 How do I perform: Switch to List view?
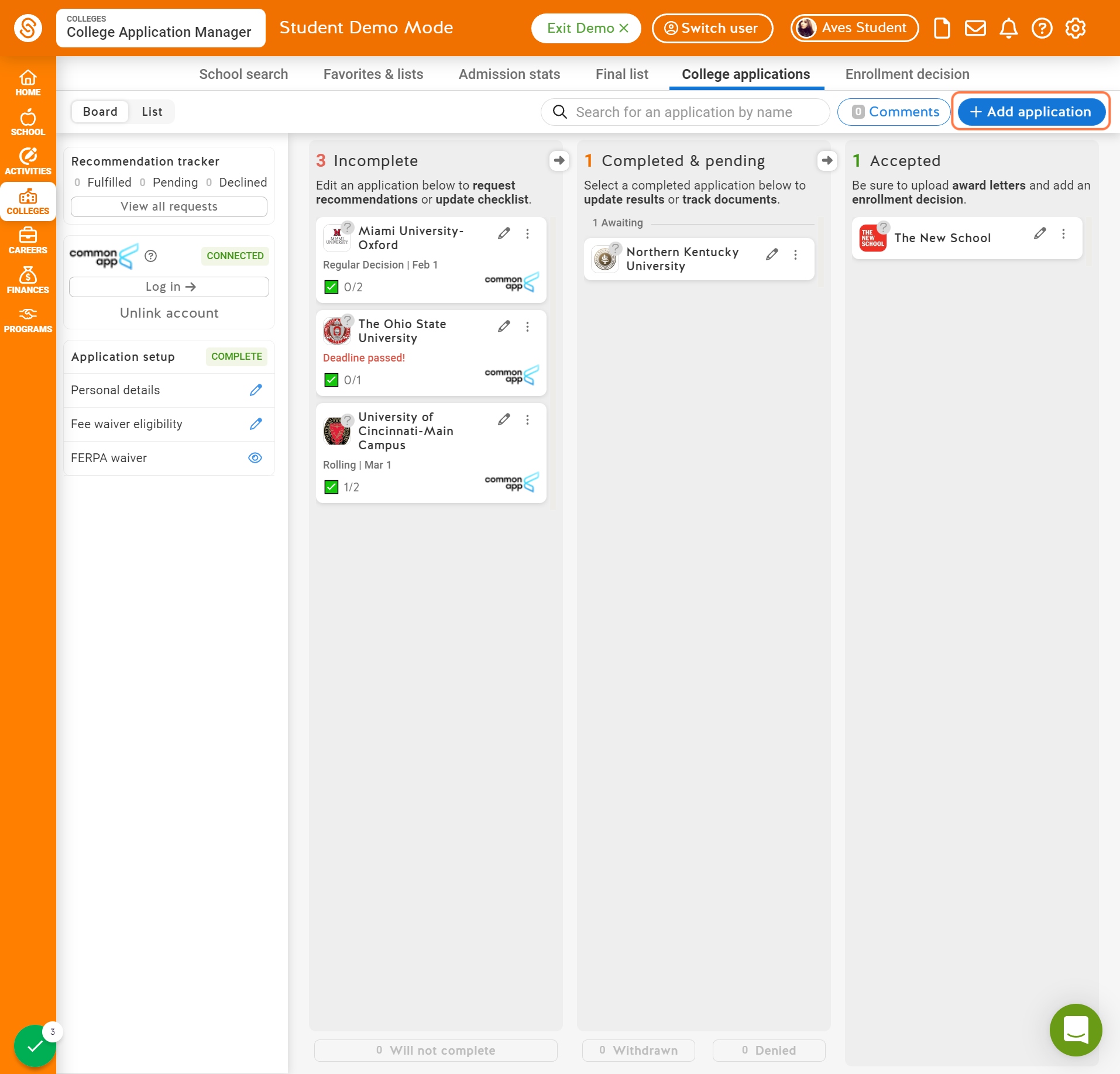[x=152, y=112]
